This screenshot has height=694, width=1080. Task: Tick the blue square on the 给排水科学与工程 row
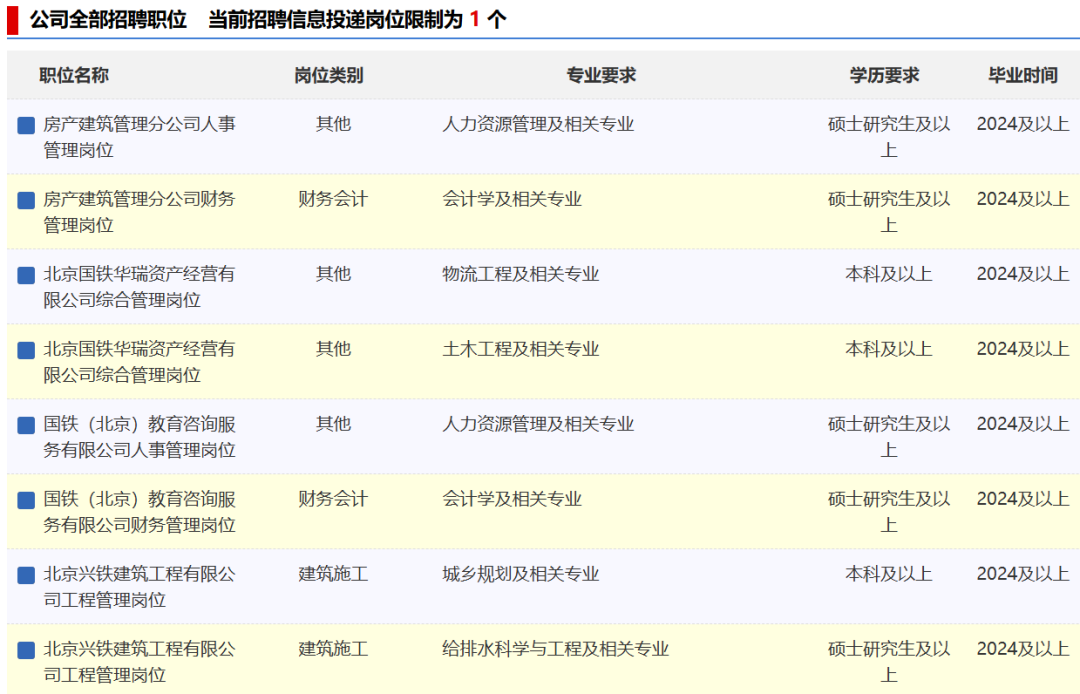pyautogui.click(x=26, y=650)
